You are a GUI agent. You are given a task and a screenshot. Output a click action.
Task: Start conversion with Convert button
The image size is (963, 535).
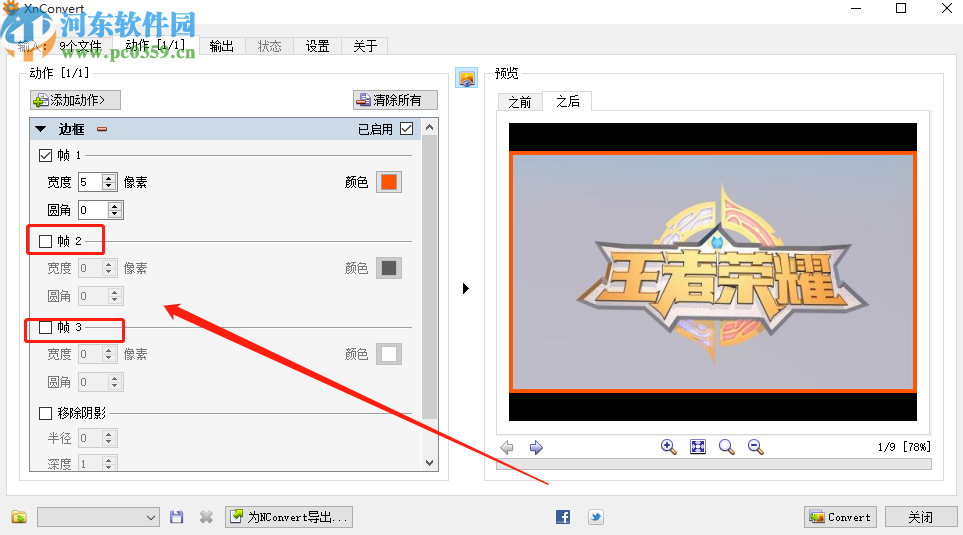[x=840, y=517]
